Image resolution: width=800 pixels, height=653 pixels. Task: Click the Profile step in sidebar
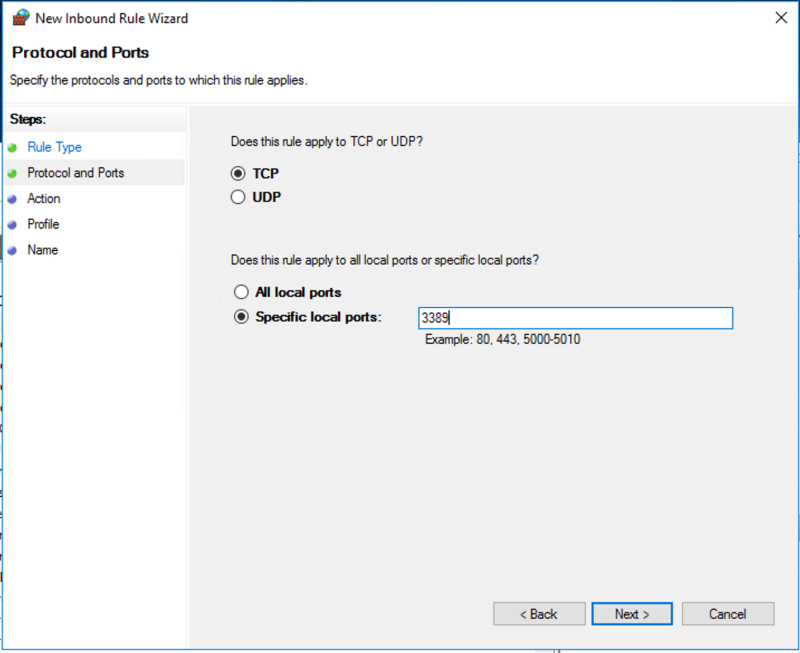(43, 224)
